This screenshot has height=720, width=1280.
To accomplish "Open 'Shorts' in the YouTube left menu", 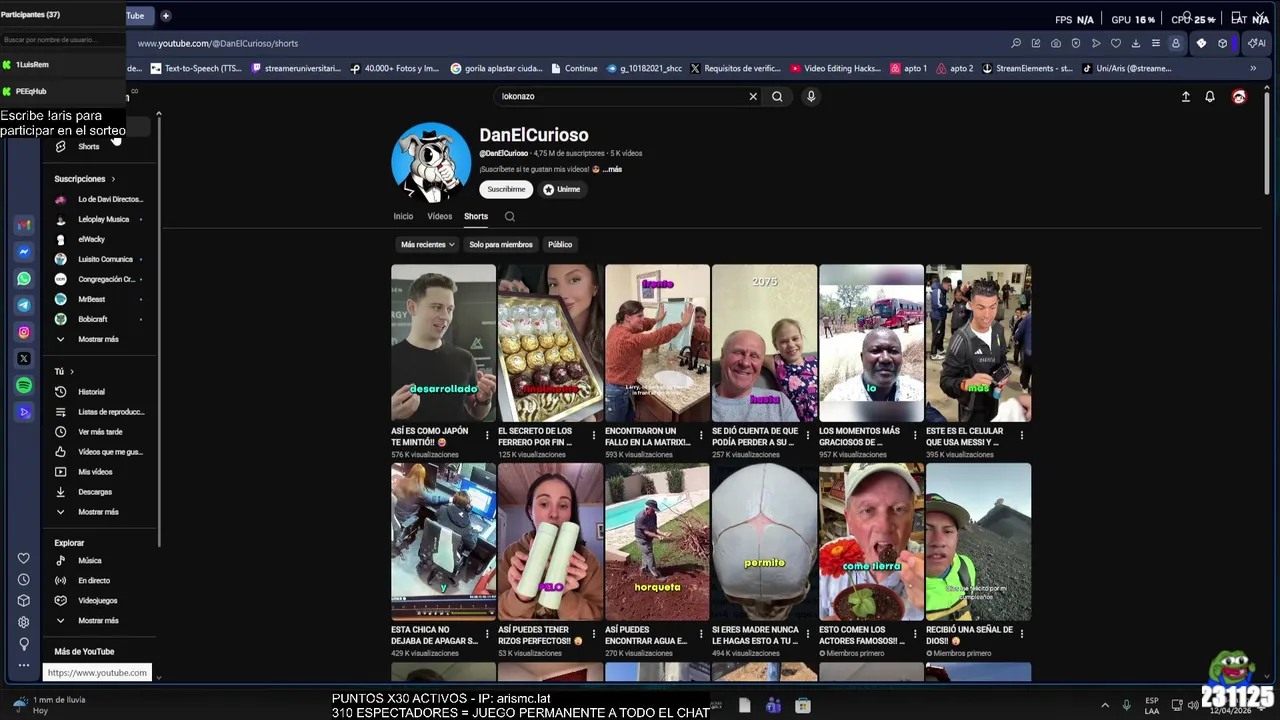I will (x=89, y=147).
